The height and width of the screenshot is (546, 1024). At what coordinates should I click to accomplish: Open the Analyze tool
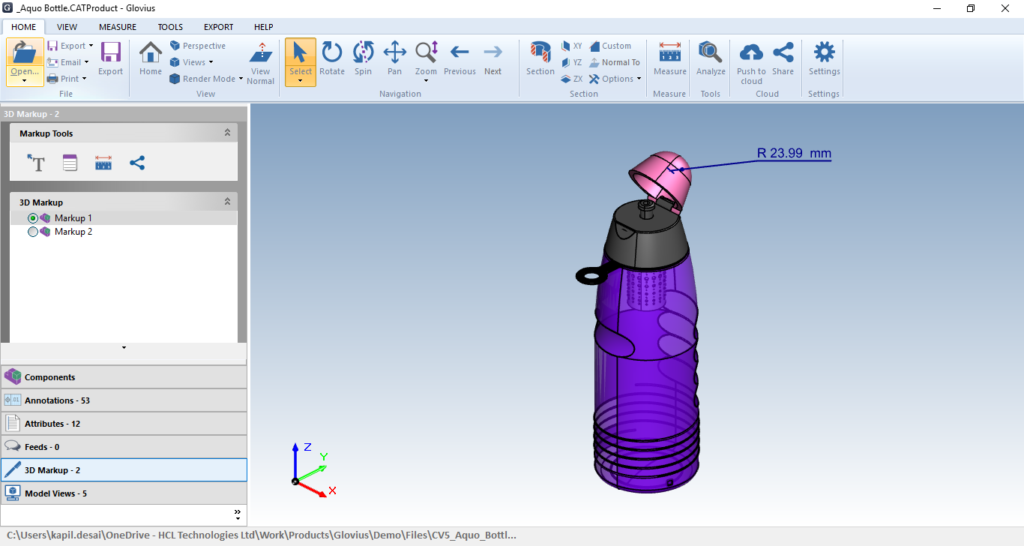tap(711, 58)
